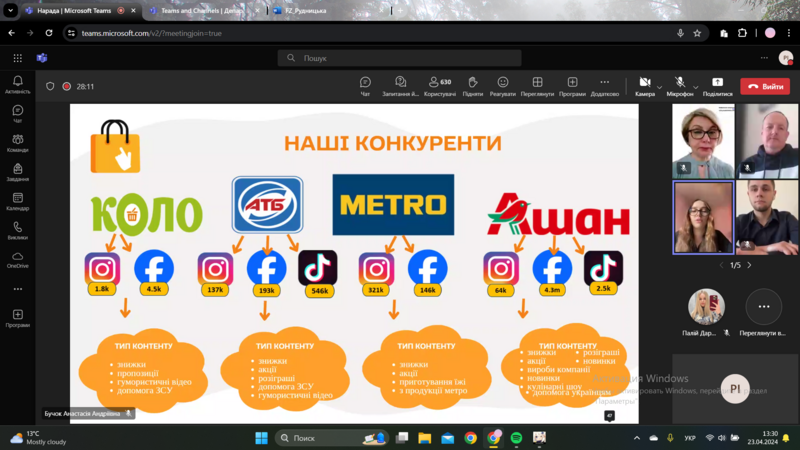Open Chat in the left Teams sidebar

pos(18,114)
